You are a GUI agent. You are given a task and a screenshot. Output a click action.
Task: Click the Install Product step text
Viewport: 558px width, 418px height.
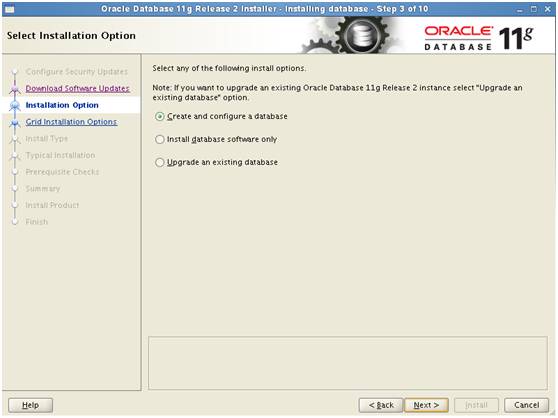click(52, 205)
